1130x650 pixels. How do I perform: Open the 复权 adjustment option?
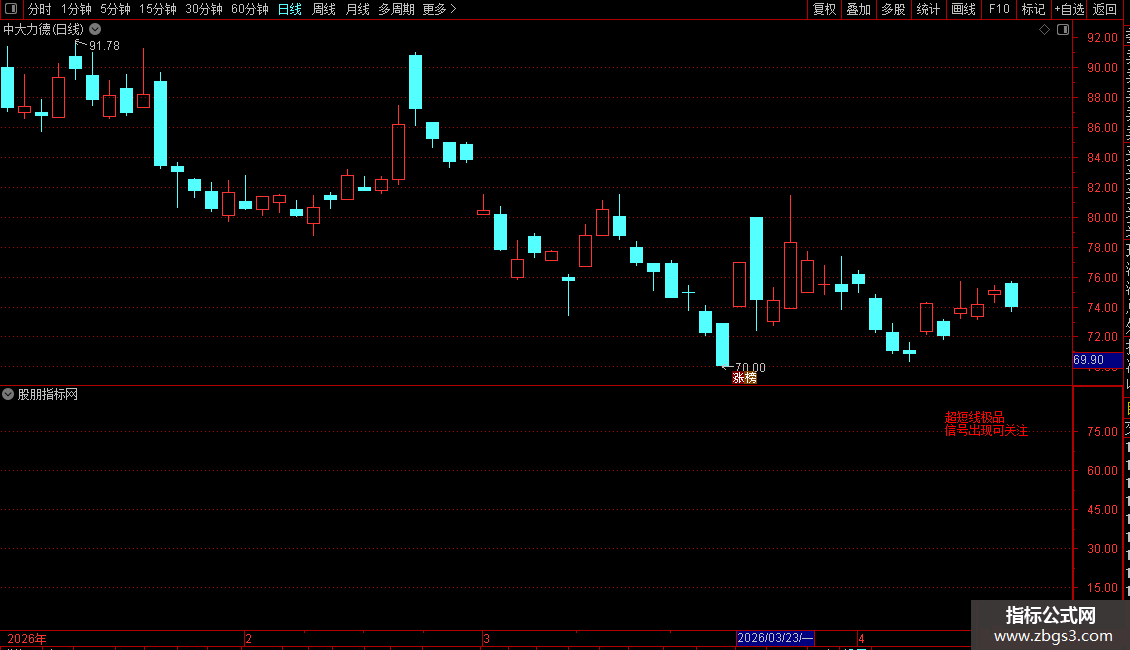pos(824,9)
